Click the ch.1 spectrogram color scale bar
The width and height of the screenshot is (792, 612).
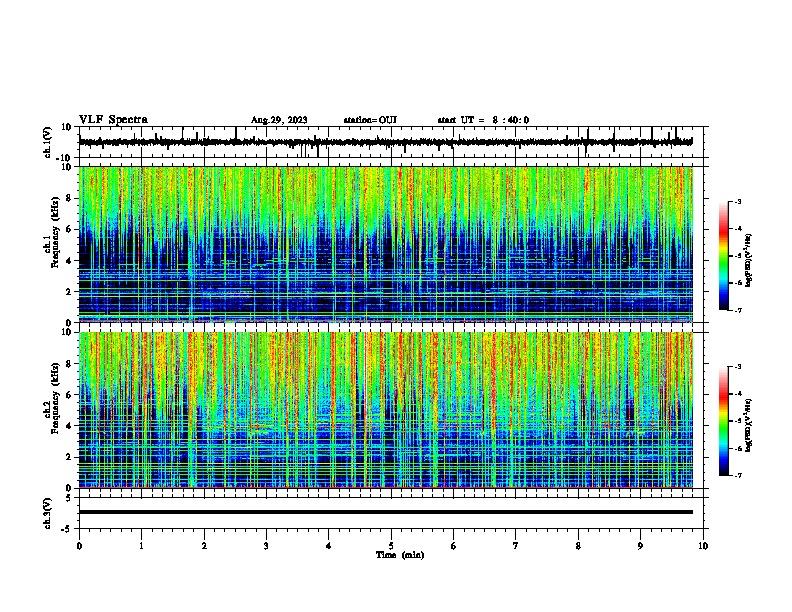pos(724,256)
